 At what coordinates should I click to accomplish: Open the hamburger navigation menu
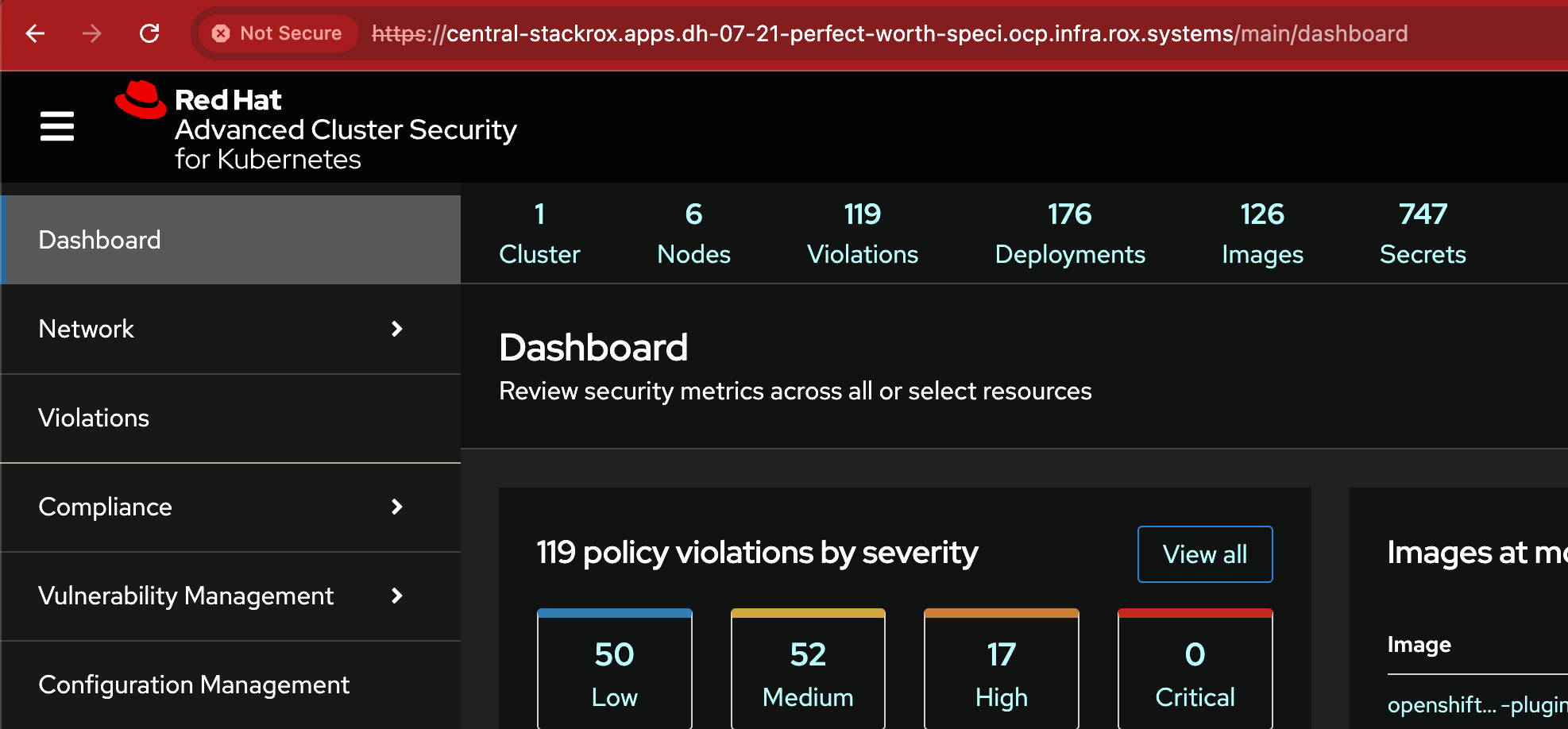click(57, 126)
